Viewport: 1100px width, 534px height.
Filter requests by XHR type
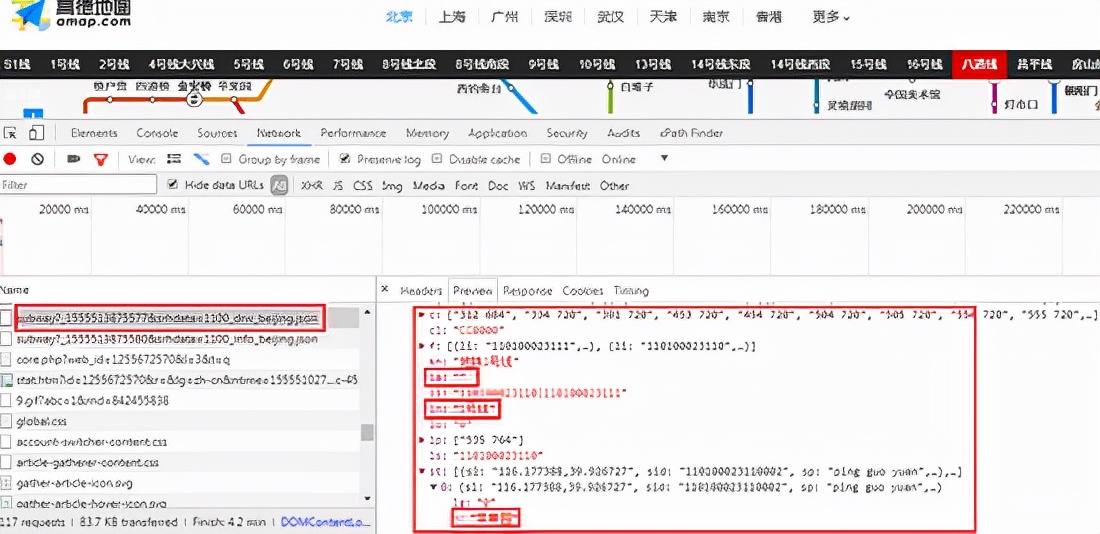pyautogui.click(x=311, y=185)
